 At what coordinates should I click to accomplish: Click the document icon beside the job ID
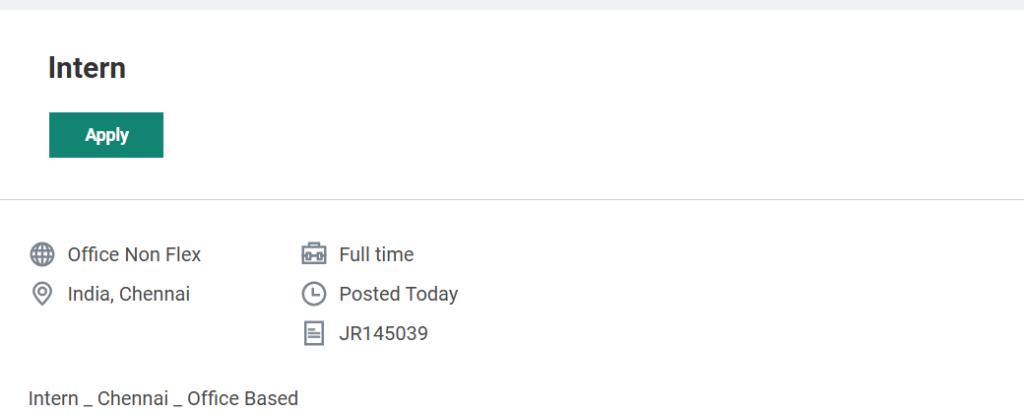click(314, 333)
